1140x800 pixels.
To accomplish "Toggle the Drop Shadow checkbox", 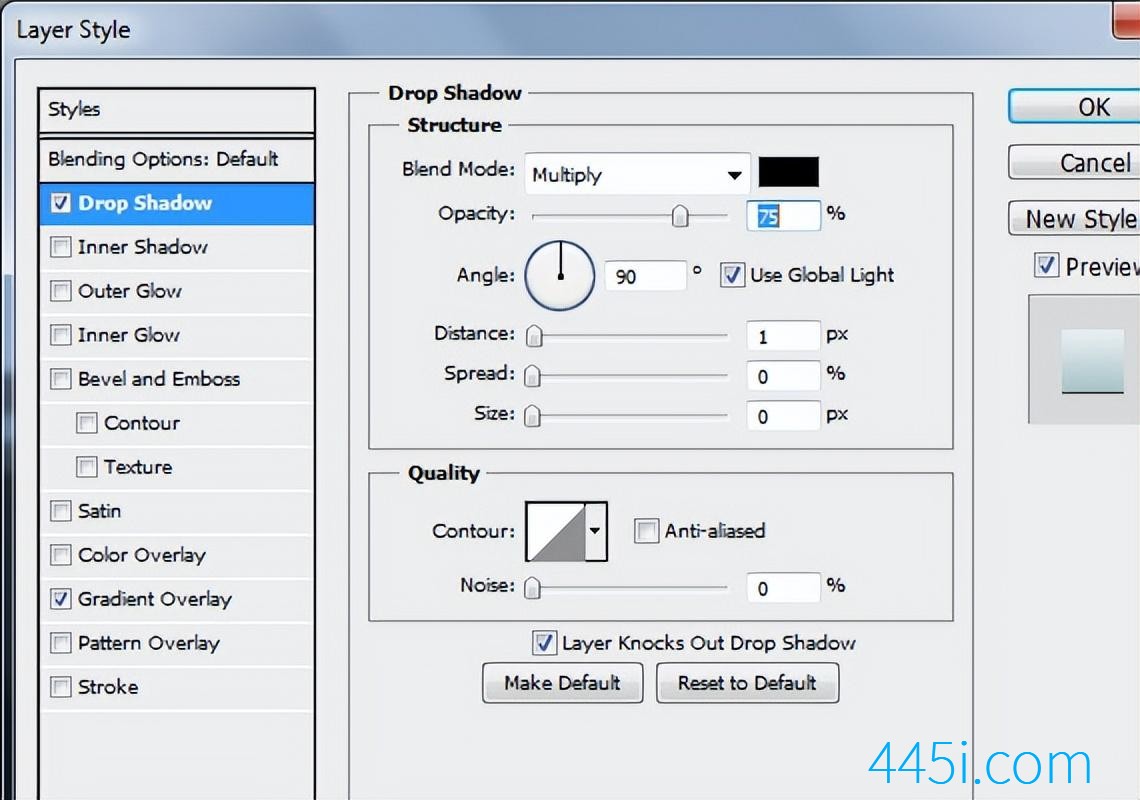I will pos(60,203).
